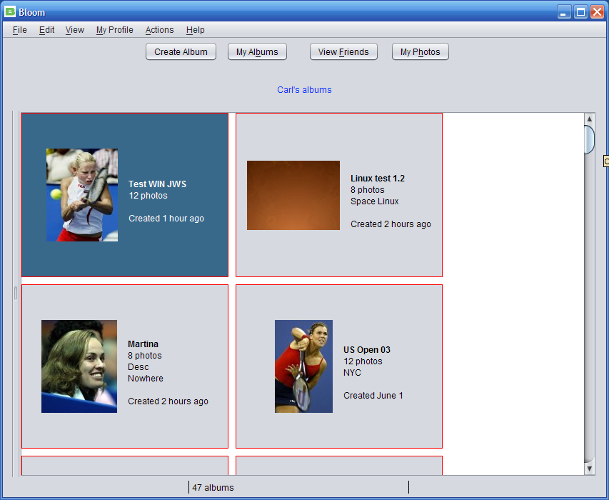Screen dimensions: 609x500
Task: Select the US Open 03 album thumbnail
Action: click(x=304, y=366)
